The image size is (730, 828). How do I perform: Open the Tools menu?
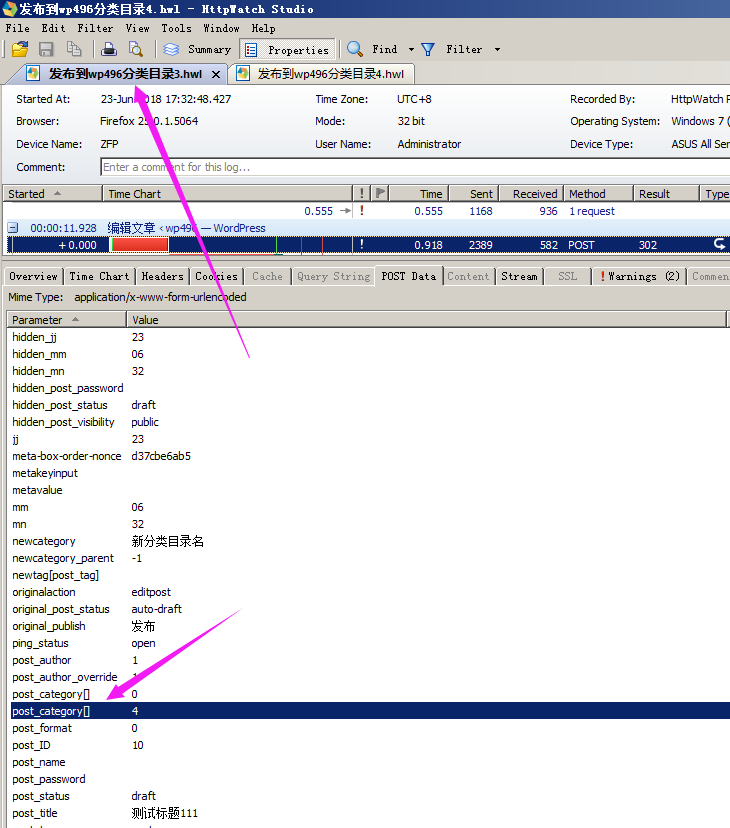point(176,29)
